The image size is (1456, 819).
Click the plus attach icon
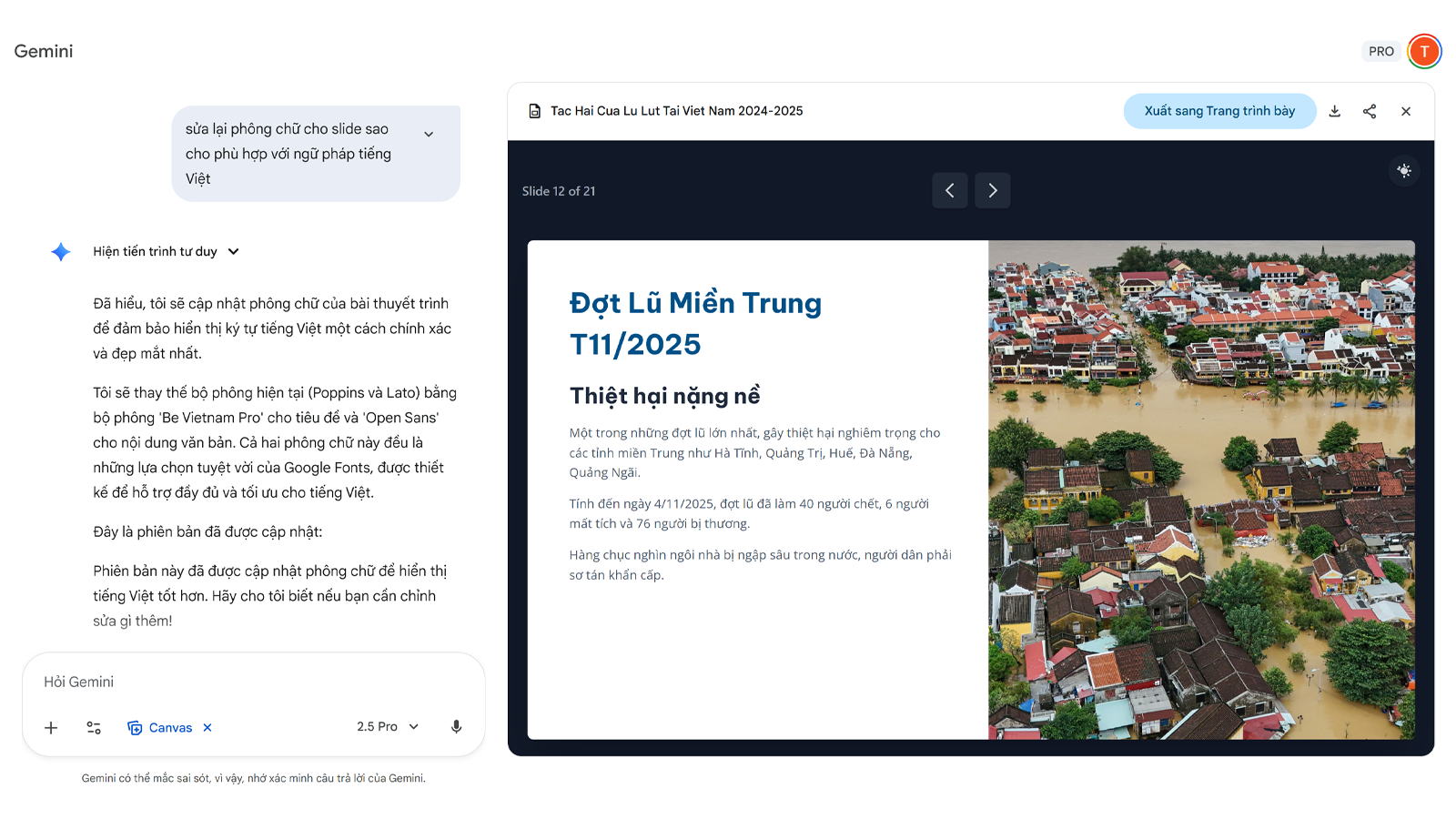51,727
